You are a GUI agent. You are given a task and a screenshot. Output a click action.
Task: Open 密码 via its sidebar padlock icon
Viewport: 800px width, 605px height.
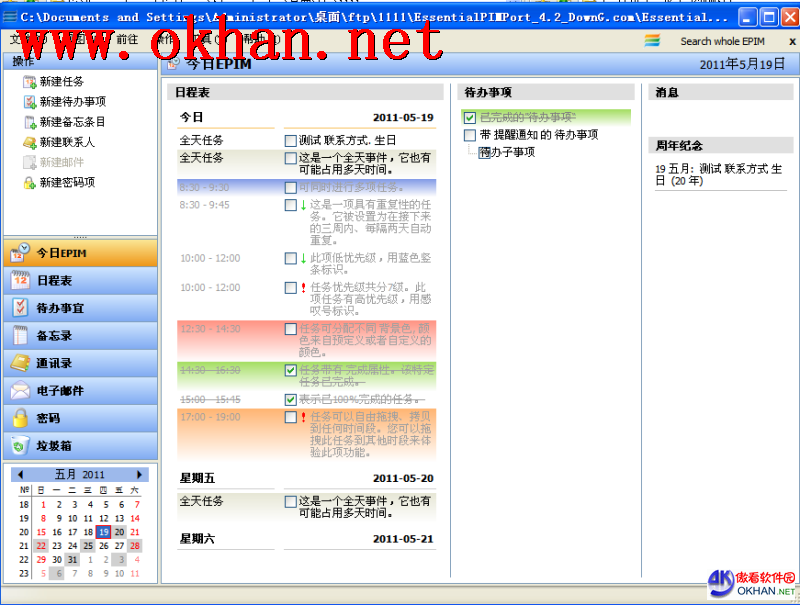[x=20, y=418]
